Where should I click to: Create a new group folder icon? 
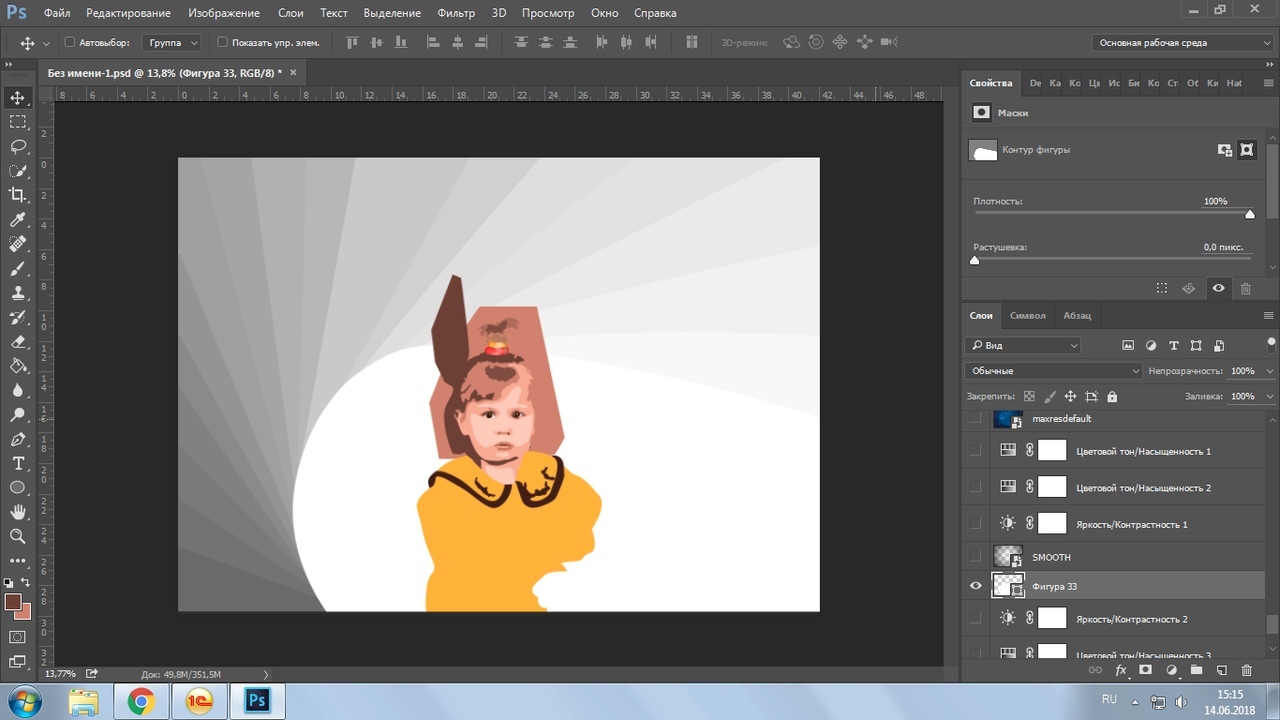1196,670
